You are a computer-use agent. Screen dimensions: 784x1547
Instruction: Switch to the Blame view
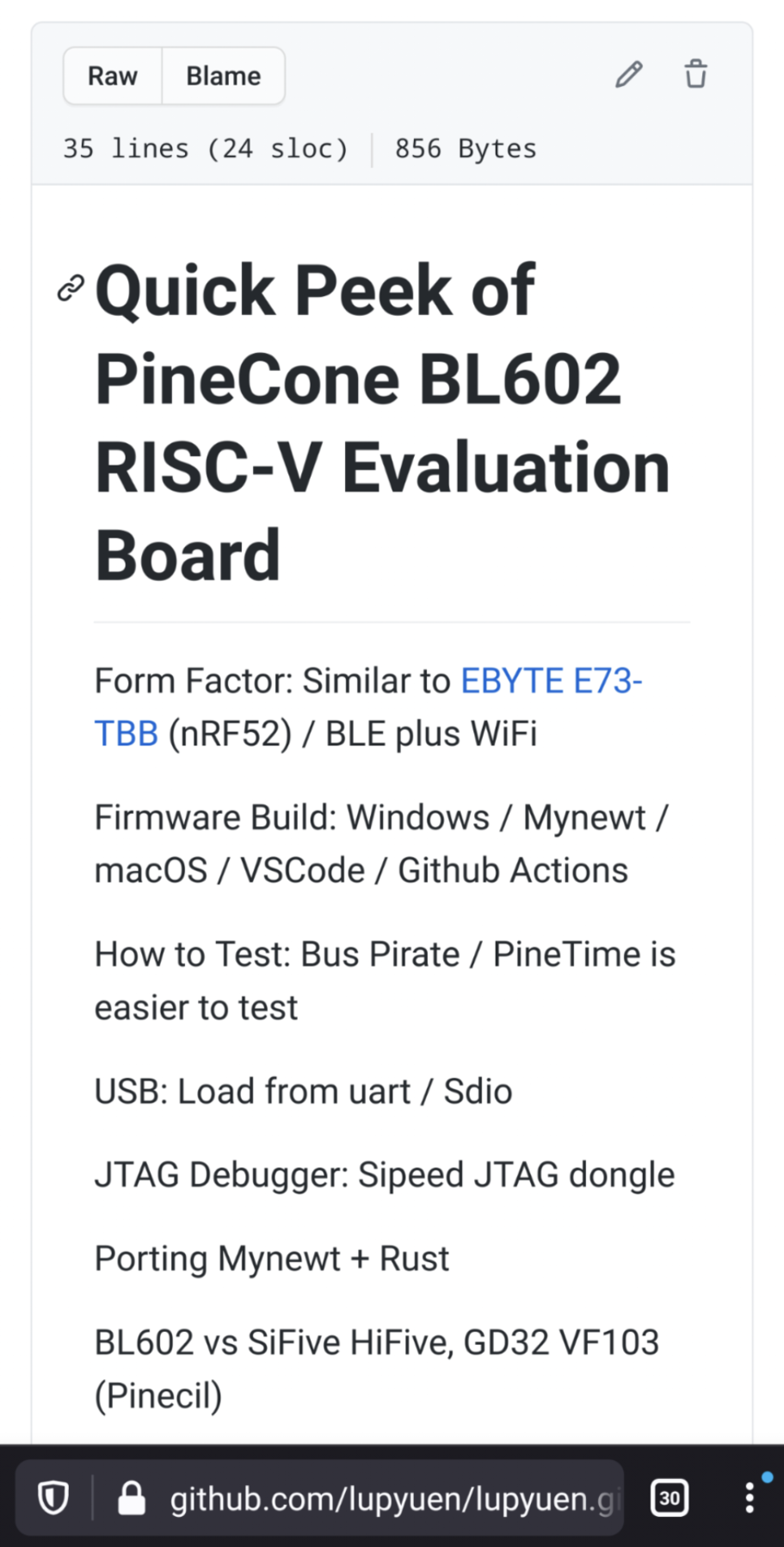[x=223, y=77]
